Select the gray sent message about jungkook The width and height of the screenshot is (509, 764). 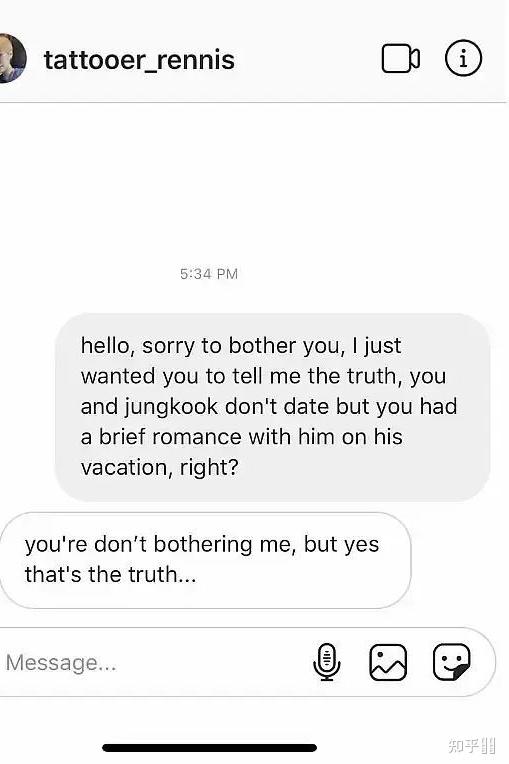(x=272, y=407)
